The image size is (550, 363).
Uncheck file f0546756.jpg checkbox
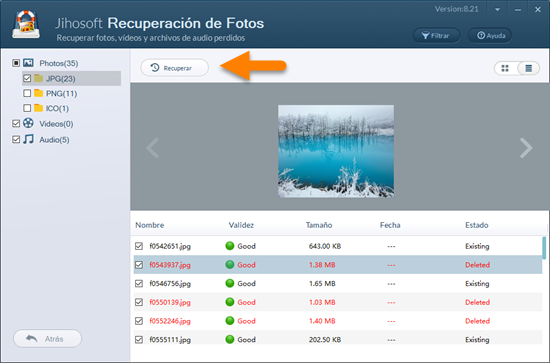coord(139,283)
